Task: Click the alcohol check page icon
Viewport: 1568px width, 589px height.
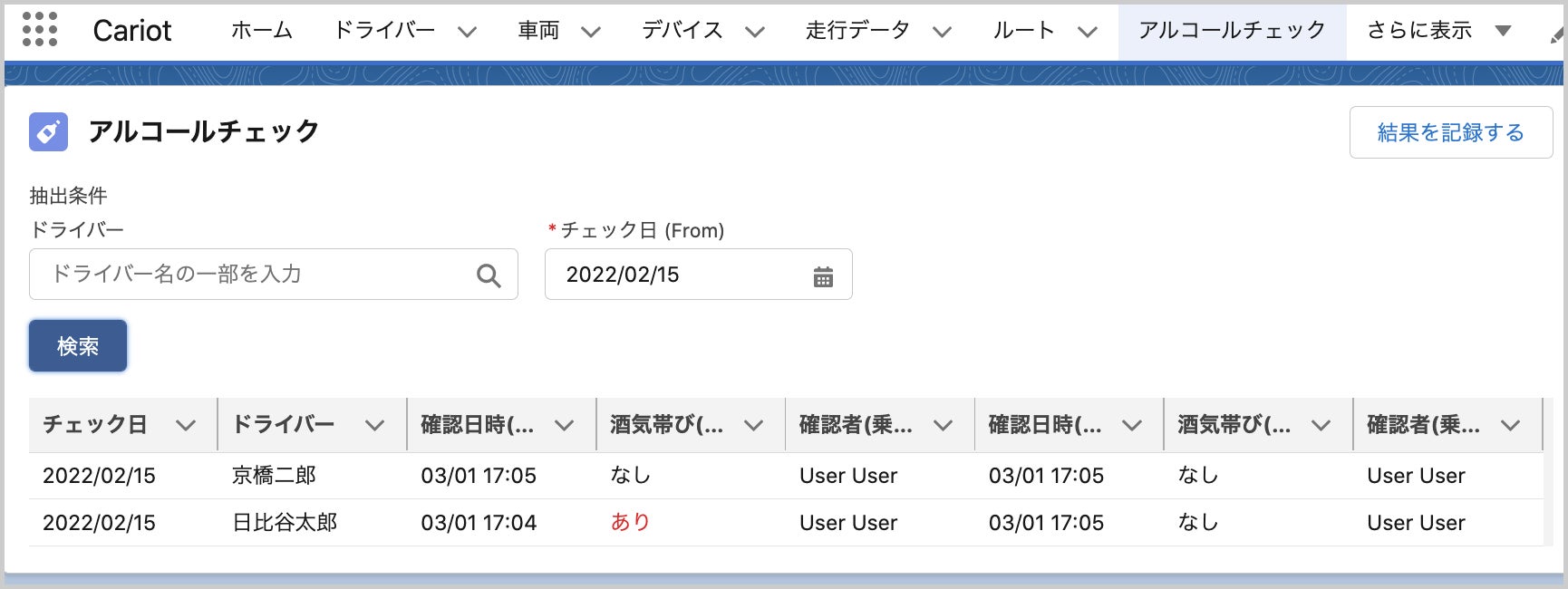Action: pos(48,132)
